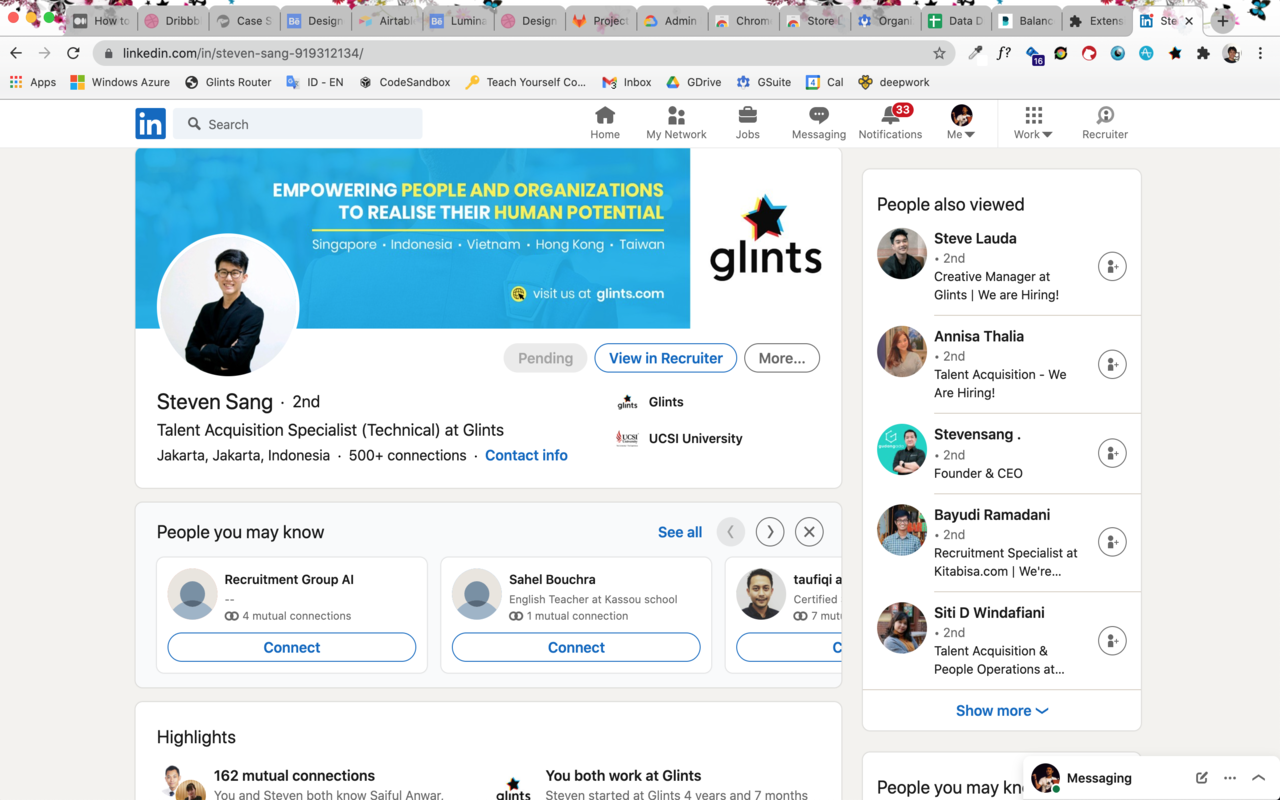Click inside the LinkedIn search field
Screen dimensions: 1280x800
(x=297, y=123)
